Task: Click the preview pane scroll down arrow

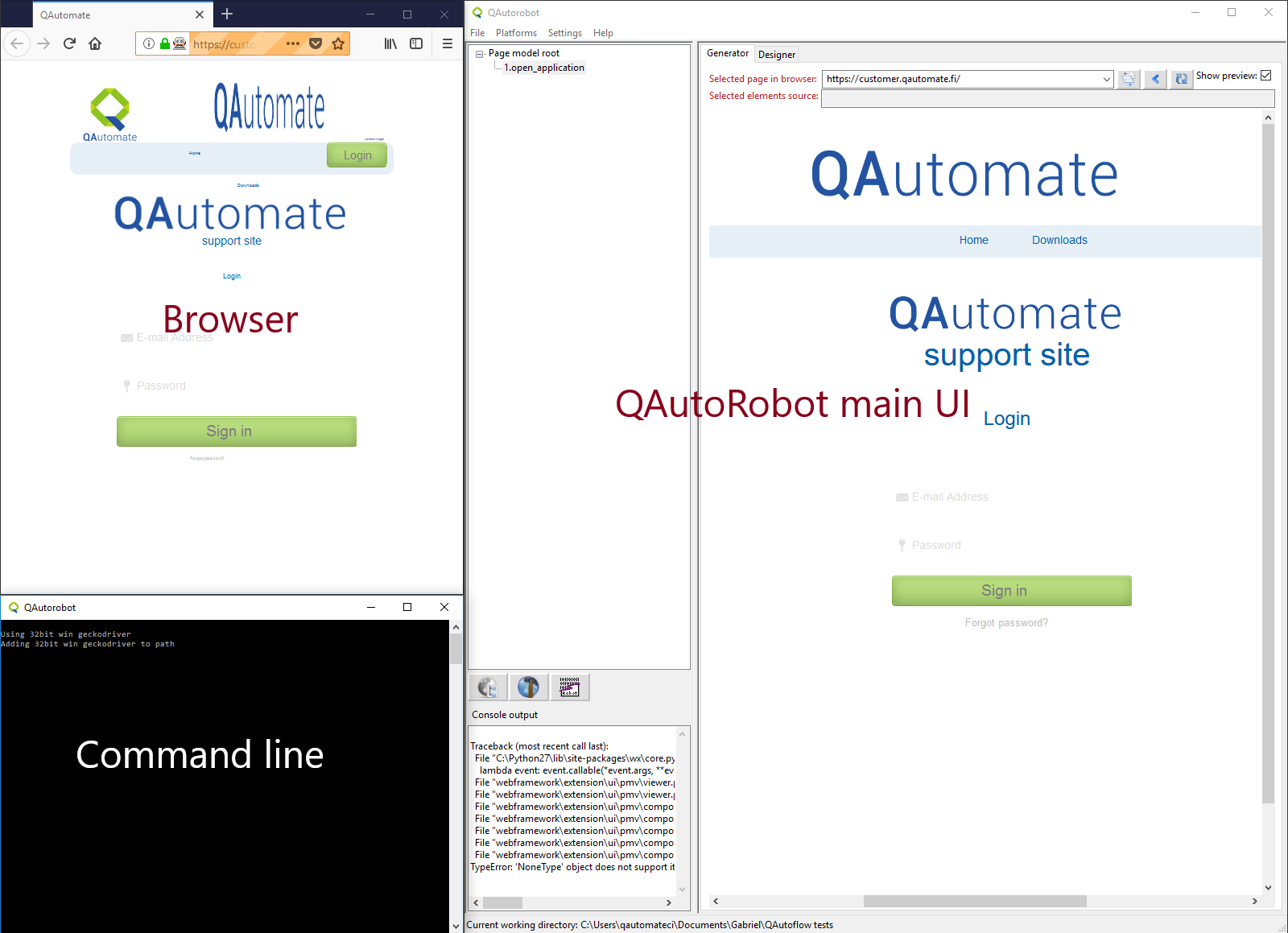Action: pos(1268,888)
